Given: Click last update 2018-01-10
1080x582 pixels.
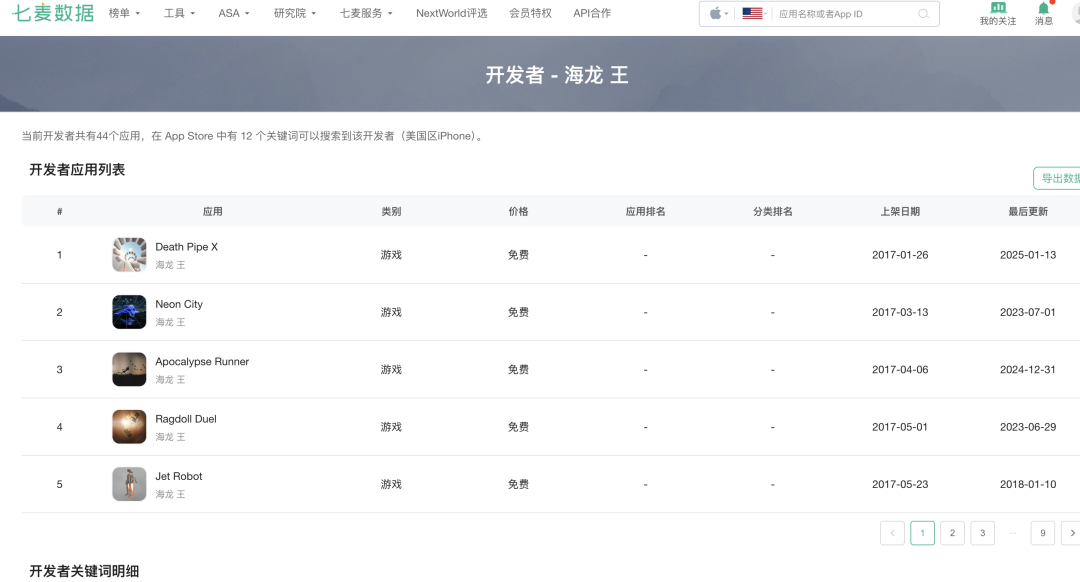Looking at the screenshot, I should click(x=1028, y=484).
